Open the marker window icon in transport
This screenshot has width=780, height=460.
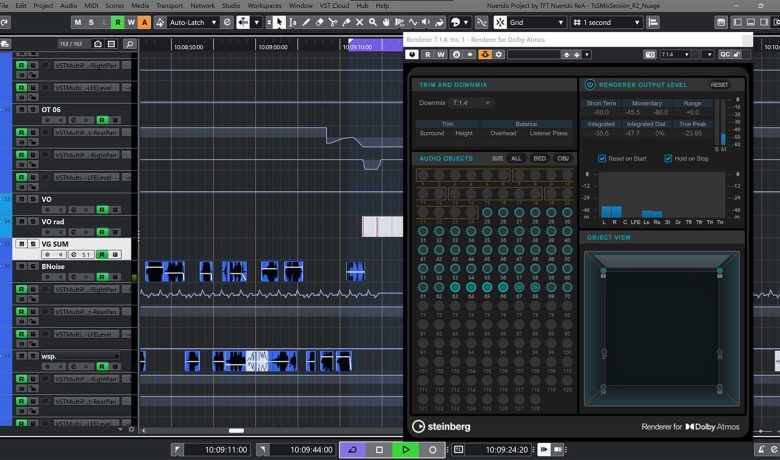[458, 450]
